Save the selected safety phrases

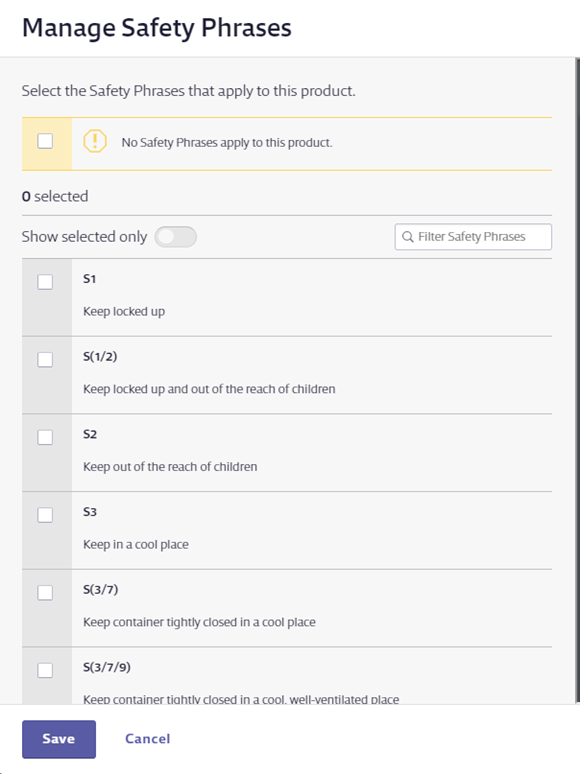(x=59, y=739)
